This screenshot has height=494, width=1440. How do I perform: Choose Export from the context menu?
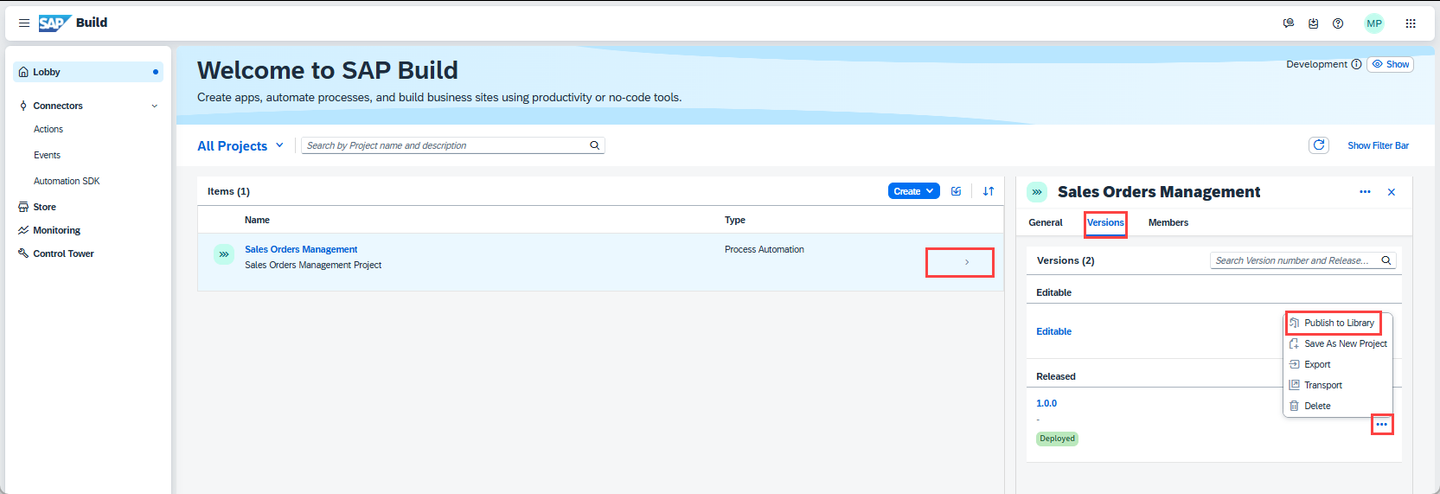[x=1338, y=364]
